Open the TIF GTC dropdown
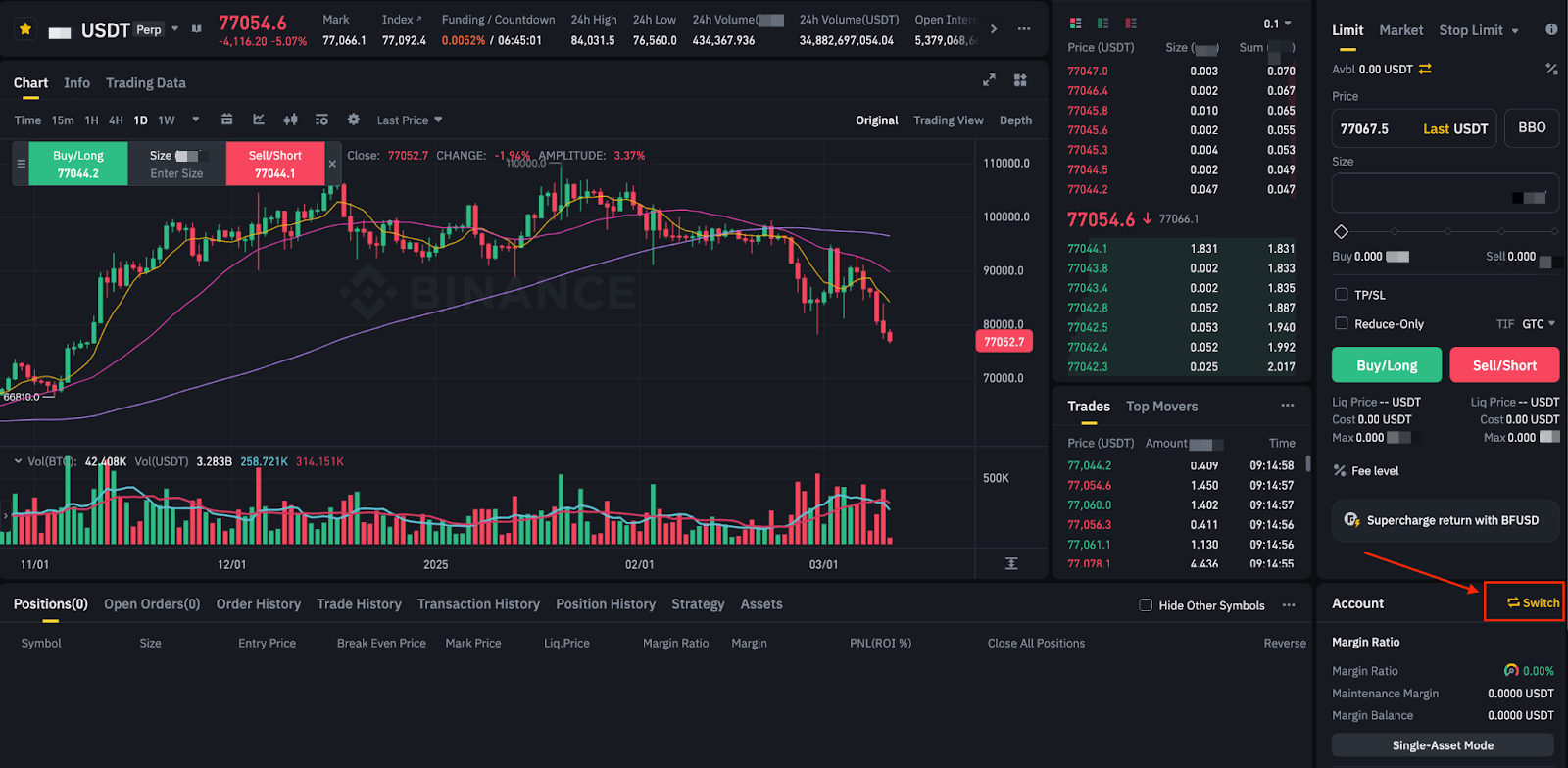1568x768 pixels. [x=1539, y=324]
